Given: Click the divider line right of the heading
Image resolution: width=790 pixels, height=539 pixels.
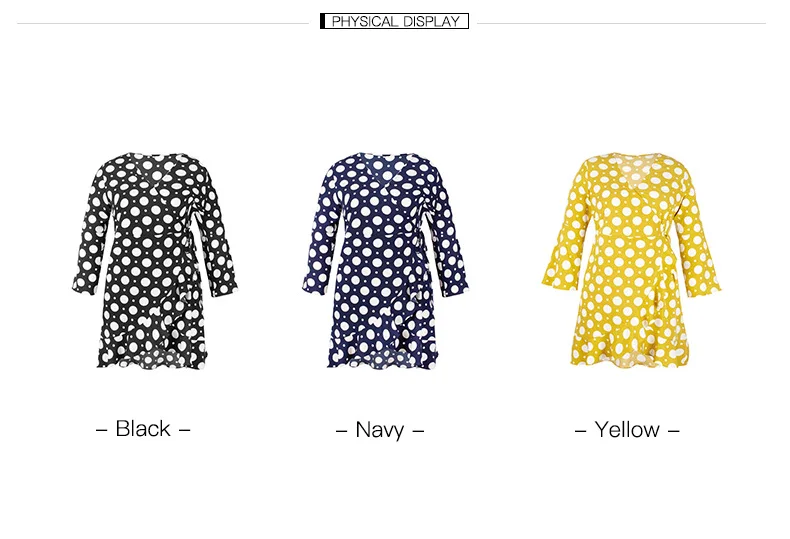Looking at the screenshot, I should tap(621, 23).
